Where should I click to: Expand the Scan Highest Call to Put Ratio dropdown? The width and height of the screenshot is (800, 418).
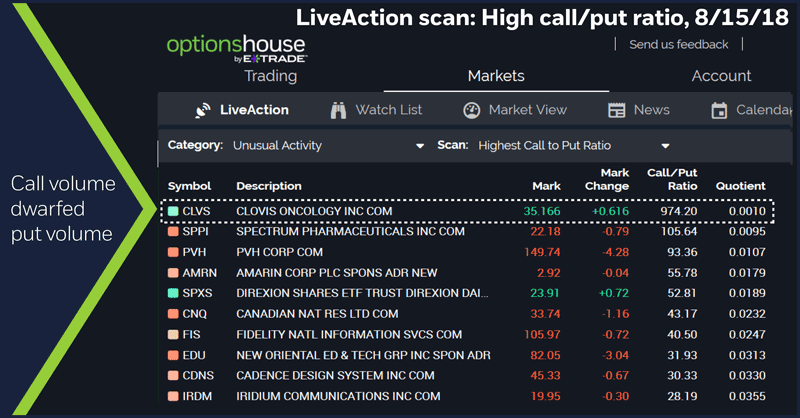[x=665, y=146]
